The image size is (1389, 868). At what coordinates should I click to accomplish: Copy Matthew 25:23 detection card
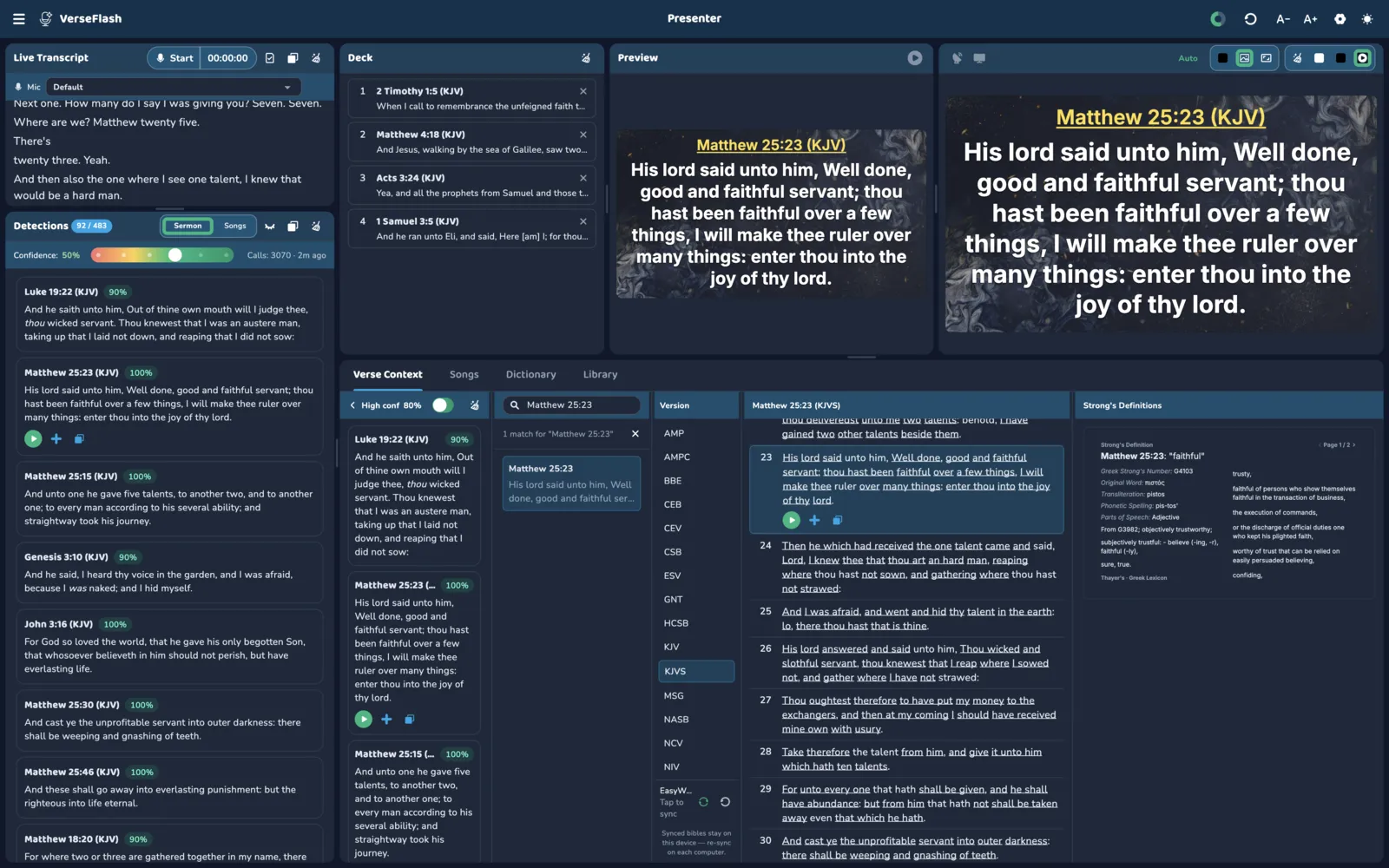point(79,439)
